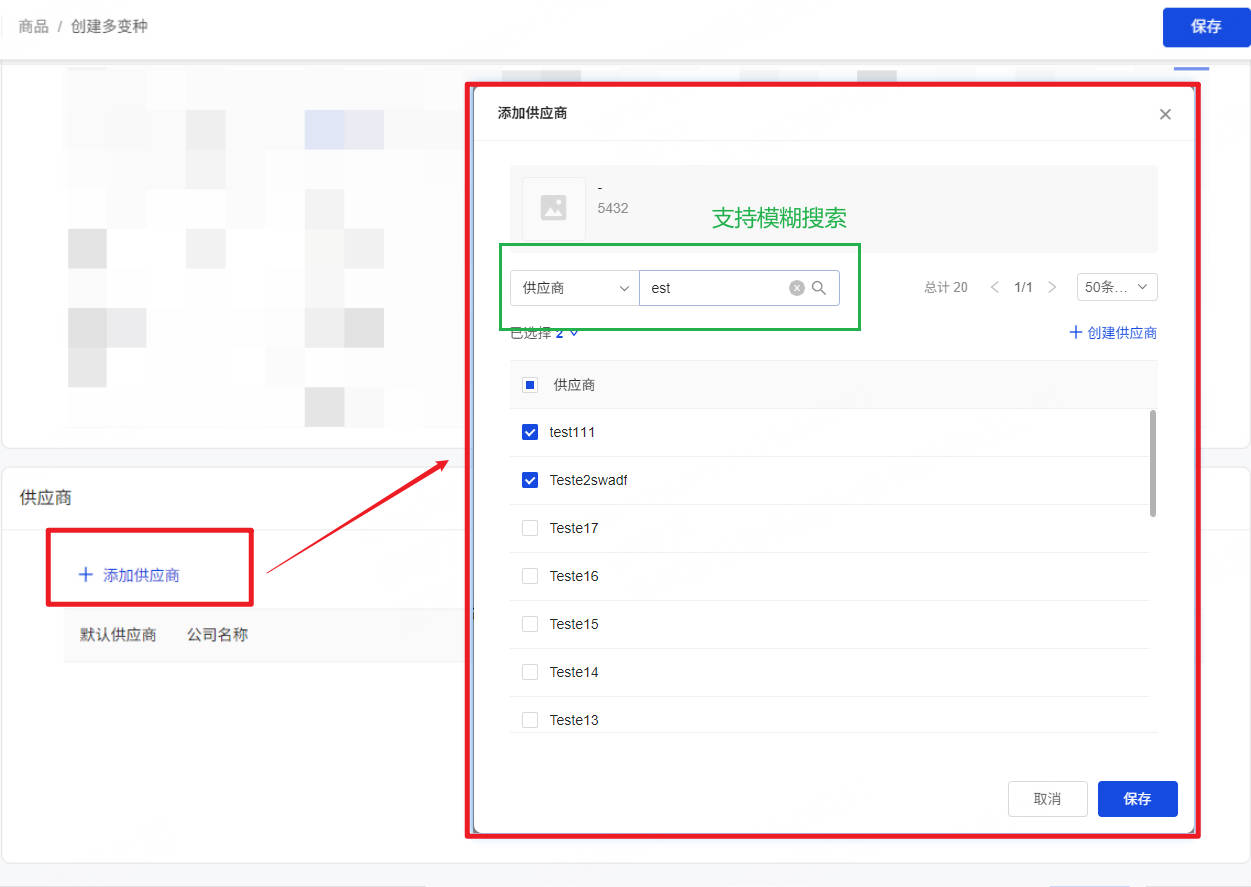
Task: Uncheck the test111 supplier
Action: [530, 432]
